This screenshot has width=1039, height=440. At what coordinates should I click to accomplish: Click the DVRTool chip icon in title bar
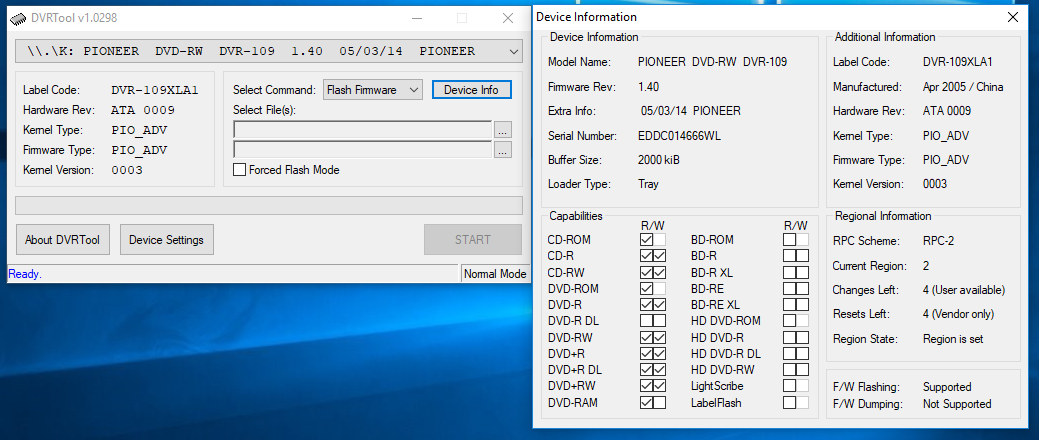[19, 19]
